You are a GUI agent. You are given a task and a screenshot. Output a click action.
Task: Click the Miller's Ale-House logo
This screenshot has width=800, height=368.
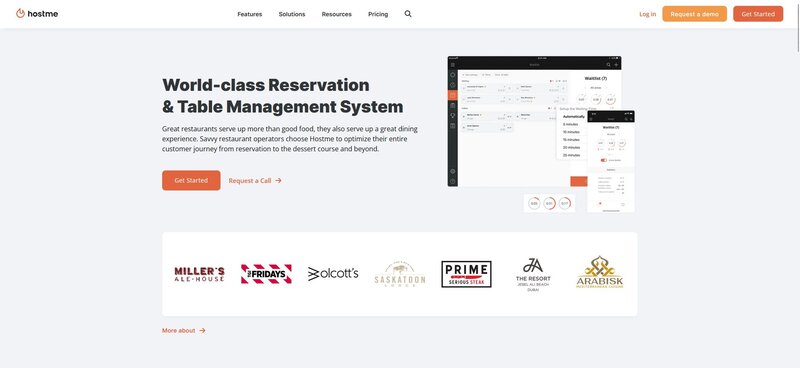[199, 274]
